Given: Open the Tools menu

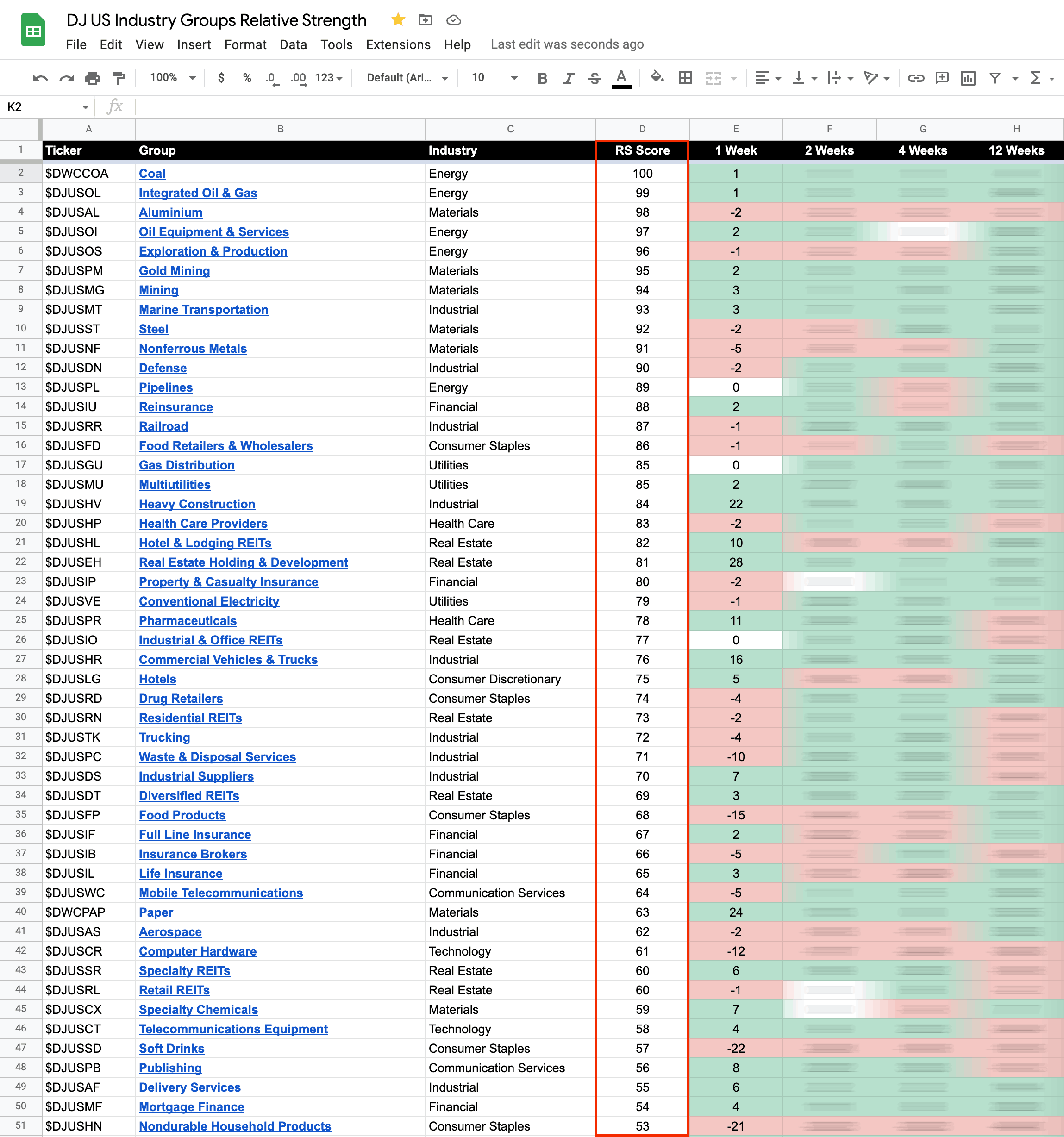Looking at the screenshot, I should click(336, 44).
